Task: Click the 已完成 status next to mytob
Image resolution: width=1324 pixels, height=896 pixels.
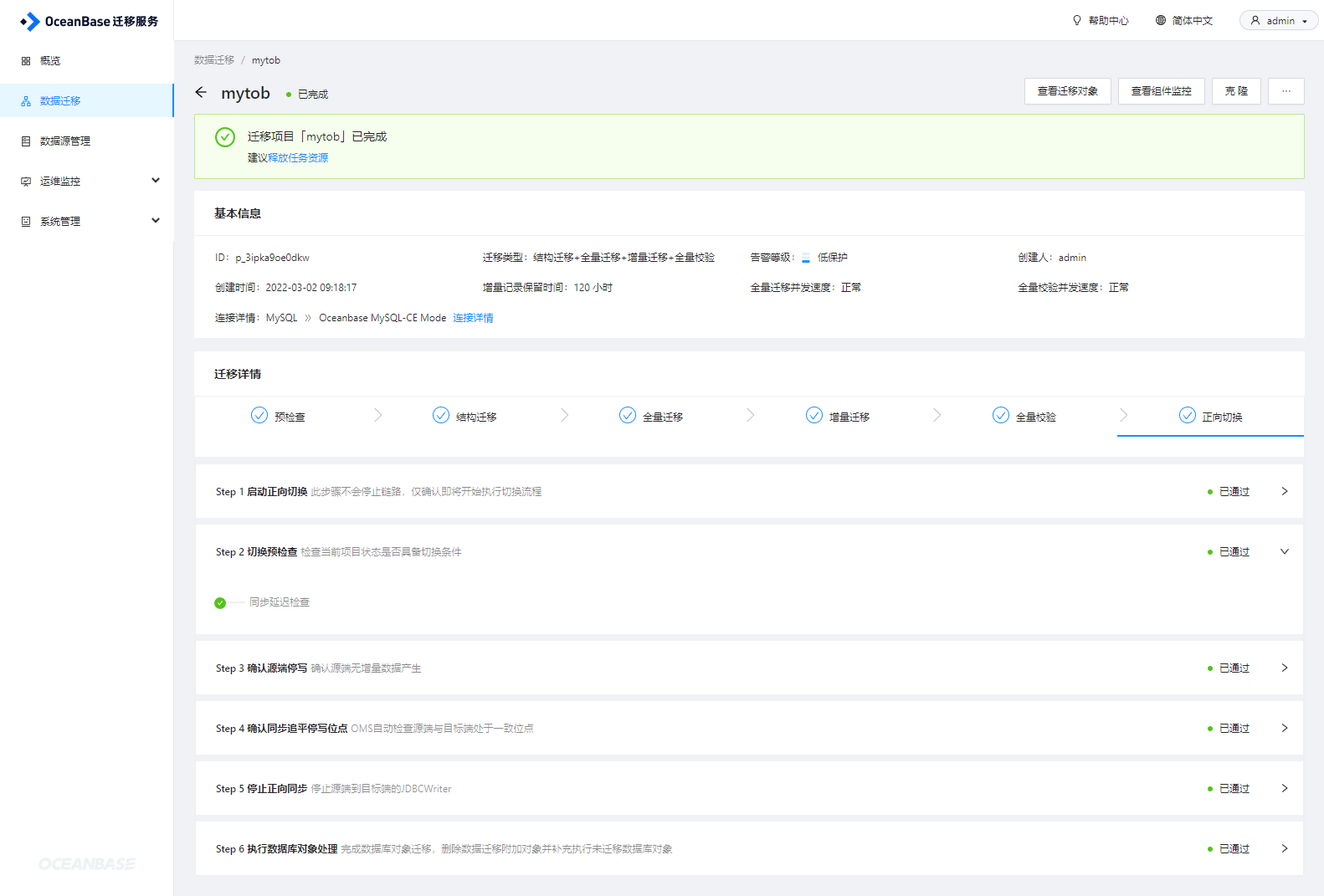Action: 307,95
